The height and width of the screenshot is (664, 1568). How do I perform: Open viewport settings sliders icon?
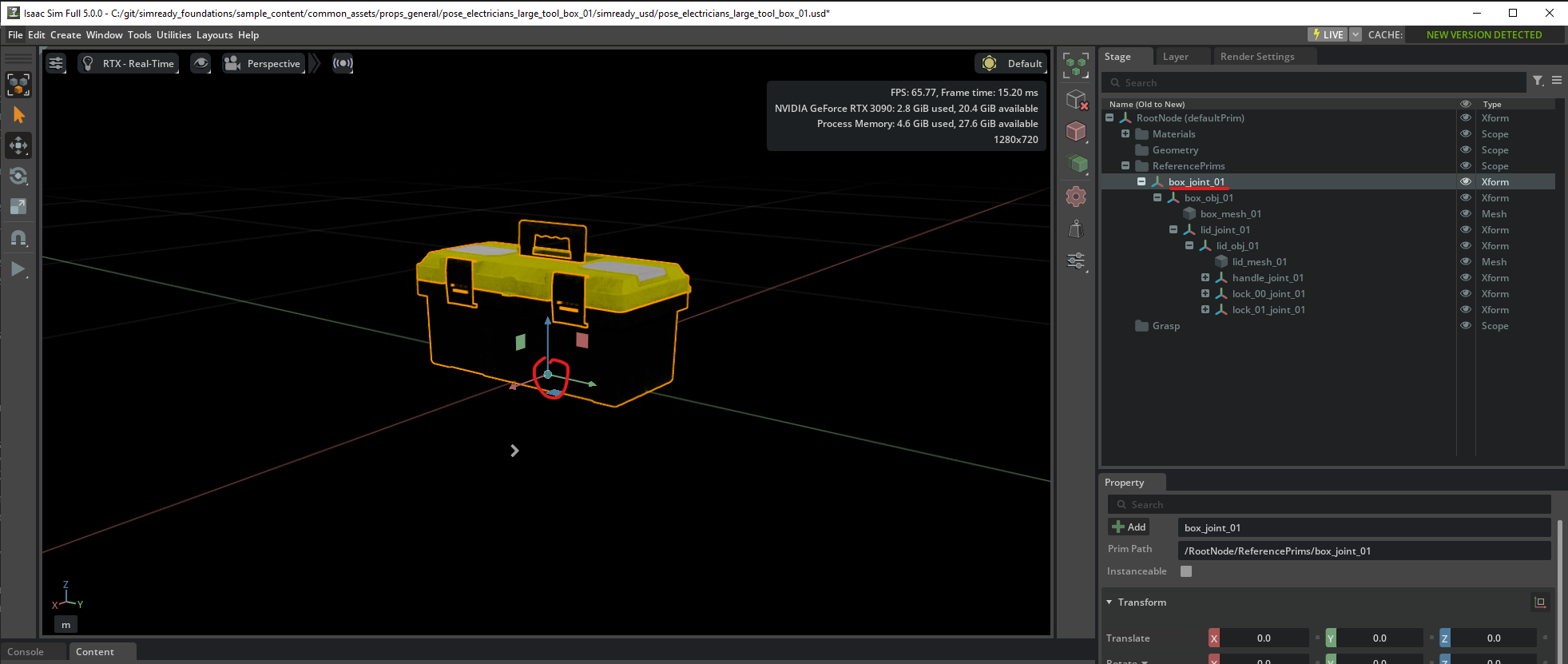[56, 63]
